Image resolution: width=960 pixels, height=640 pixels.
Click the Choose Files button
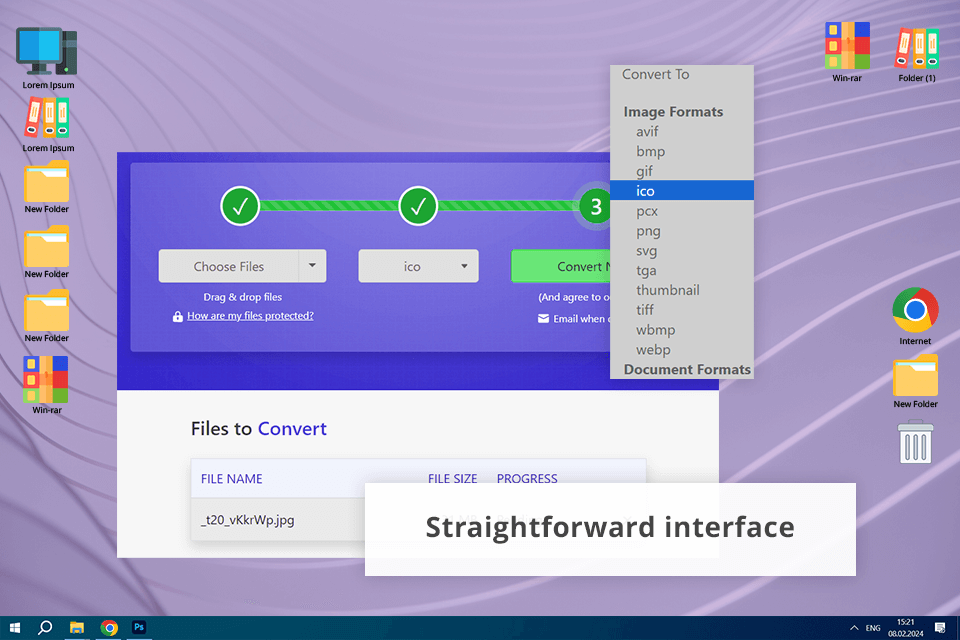[229, 266]
